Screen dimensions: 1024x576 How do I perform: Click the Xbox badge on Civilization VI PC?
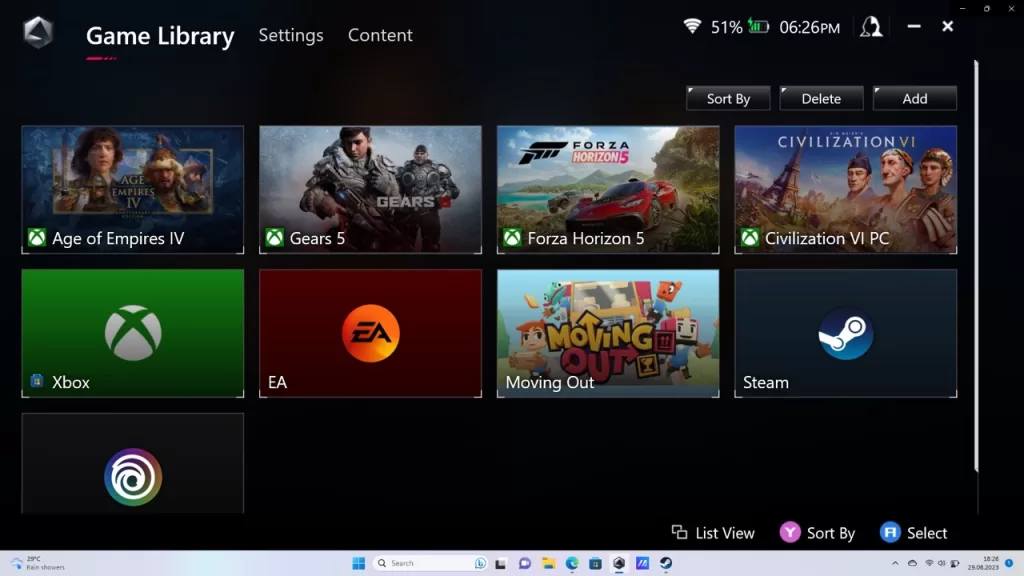750,238
